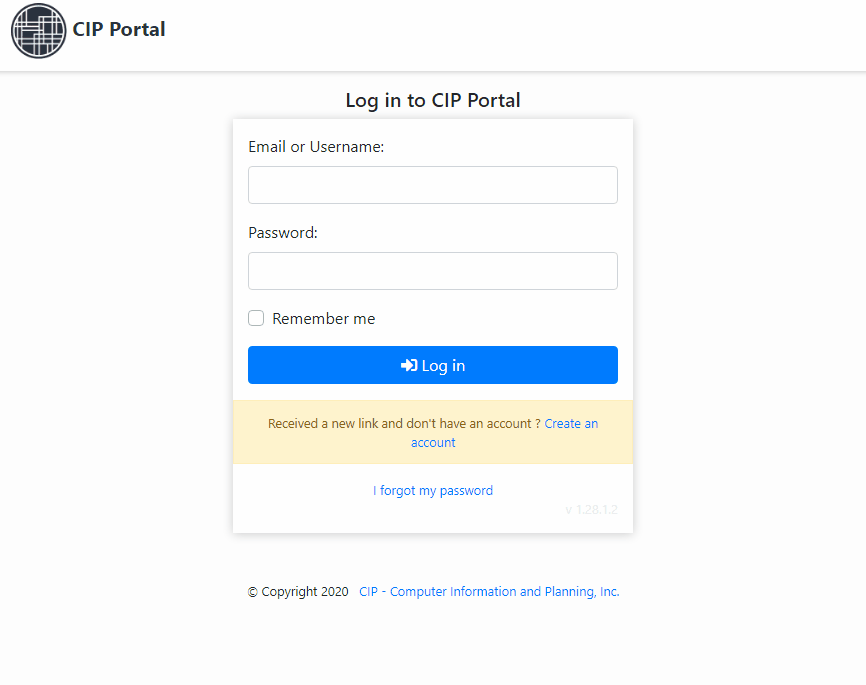
Task: Click the Received a new link notice text
Action: (x=404, y=424)
